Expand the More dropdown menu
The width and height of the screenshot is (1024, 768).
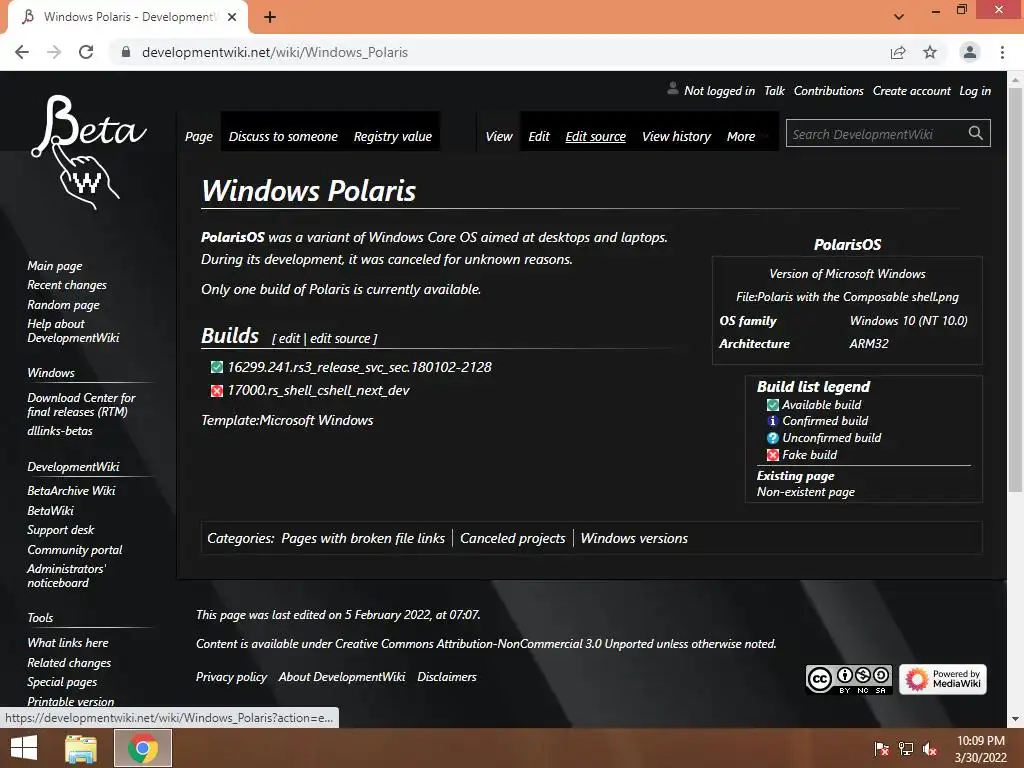[741, 136]
